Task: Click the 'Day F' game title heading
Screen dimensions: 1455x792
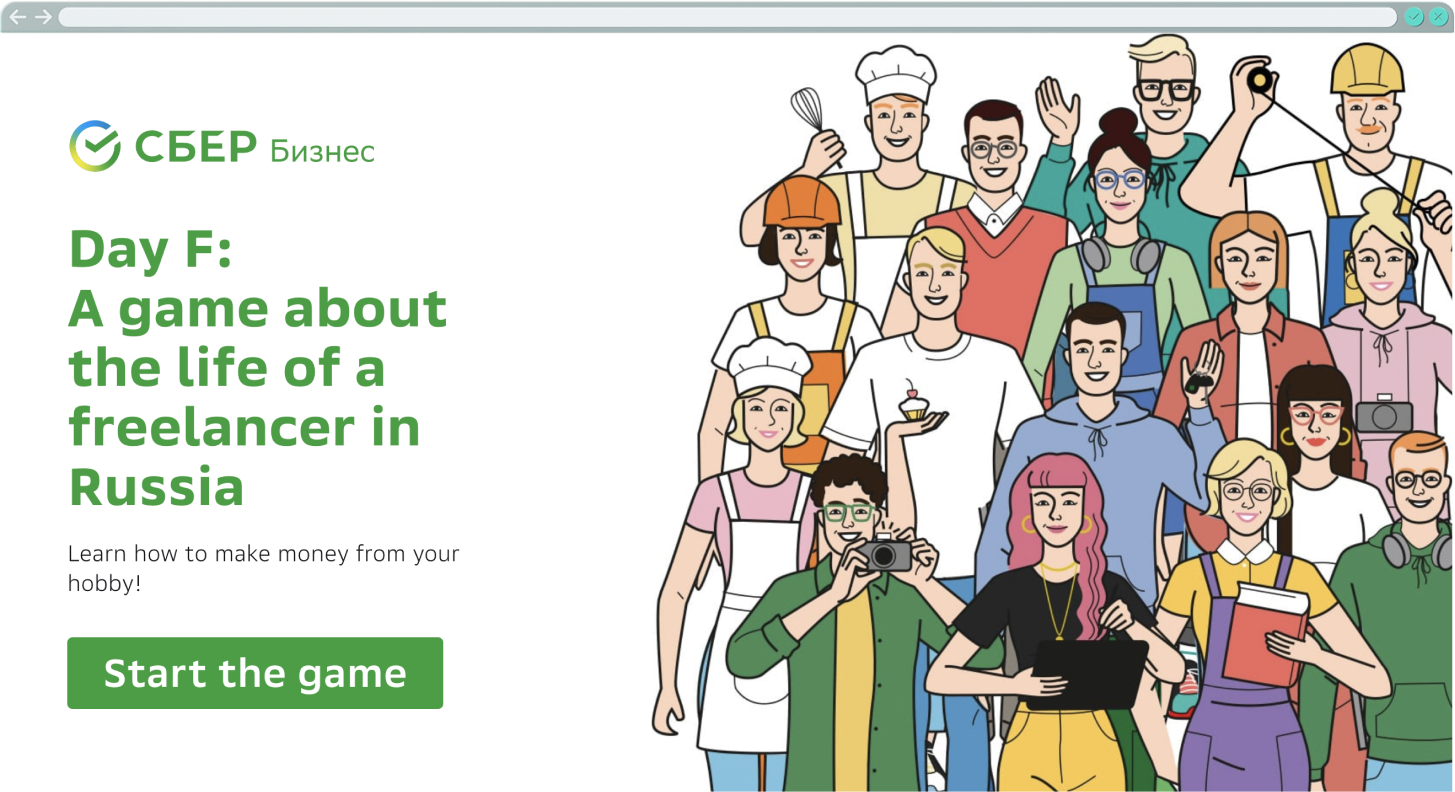Action: click(x=257, y=368)
